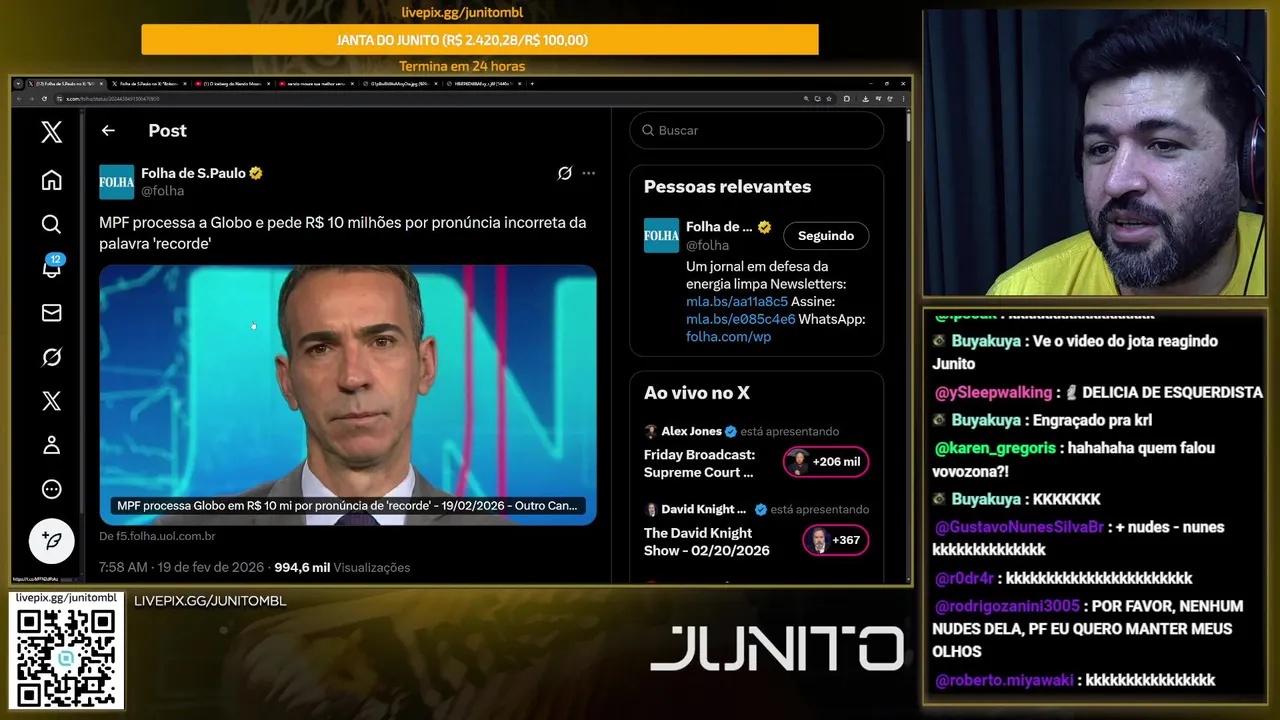Open link mla.bs/e085c4e6
The image size is (1280, 720).
(x=741, y=319)
